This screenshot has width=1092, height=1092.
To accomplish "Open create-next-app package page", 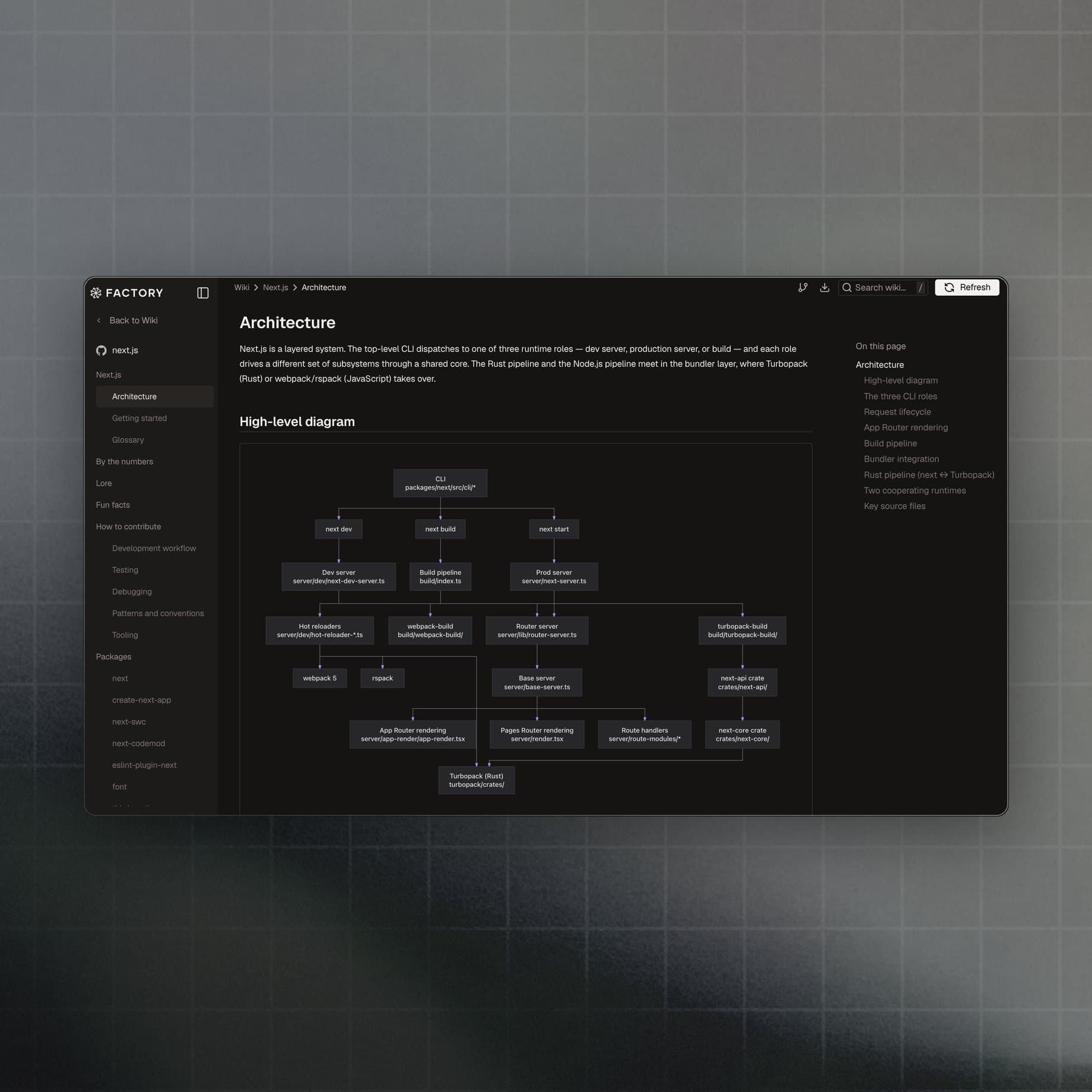I will click(141, 700).
